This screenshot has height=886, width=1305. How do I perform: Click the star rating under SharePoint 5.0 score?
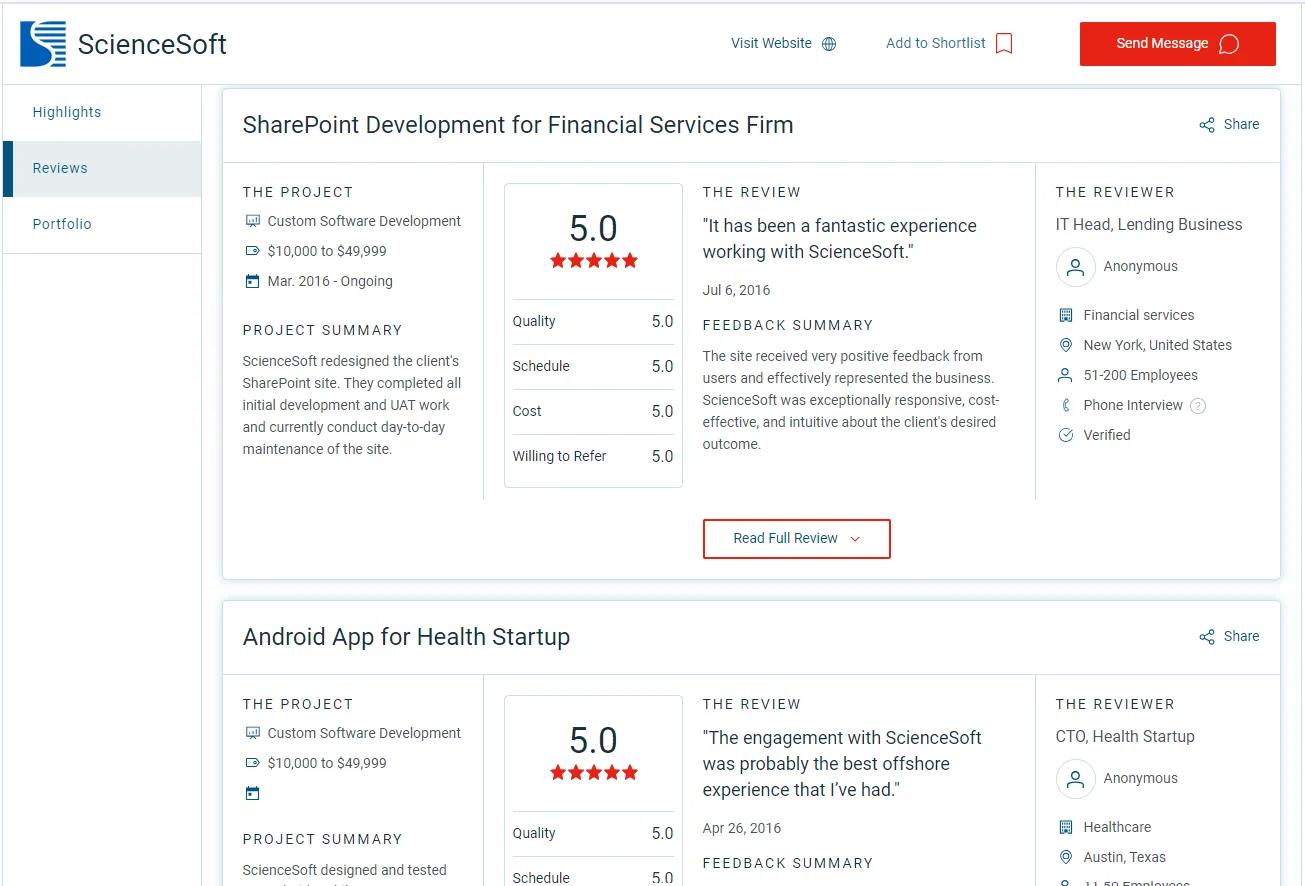point(593,261)
